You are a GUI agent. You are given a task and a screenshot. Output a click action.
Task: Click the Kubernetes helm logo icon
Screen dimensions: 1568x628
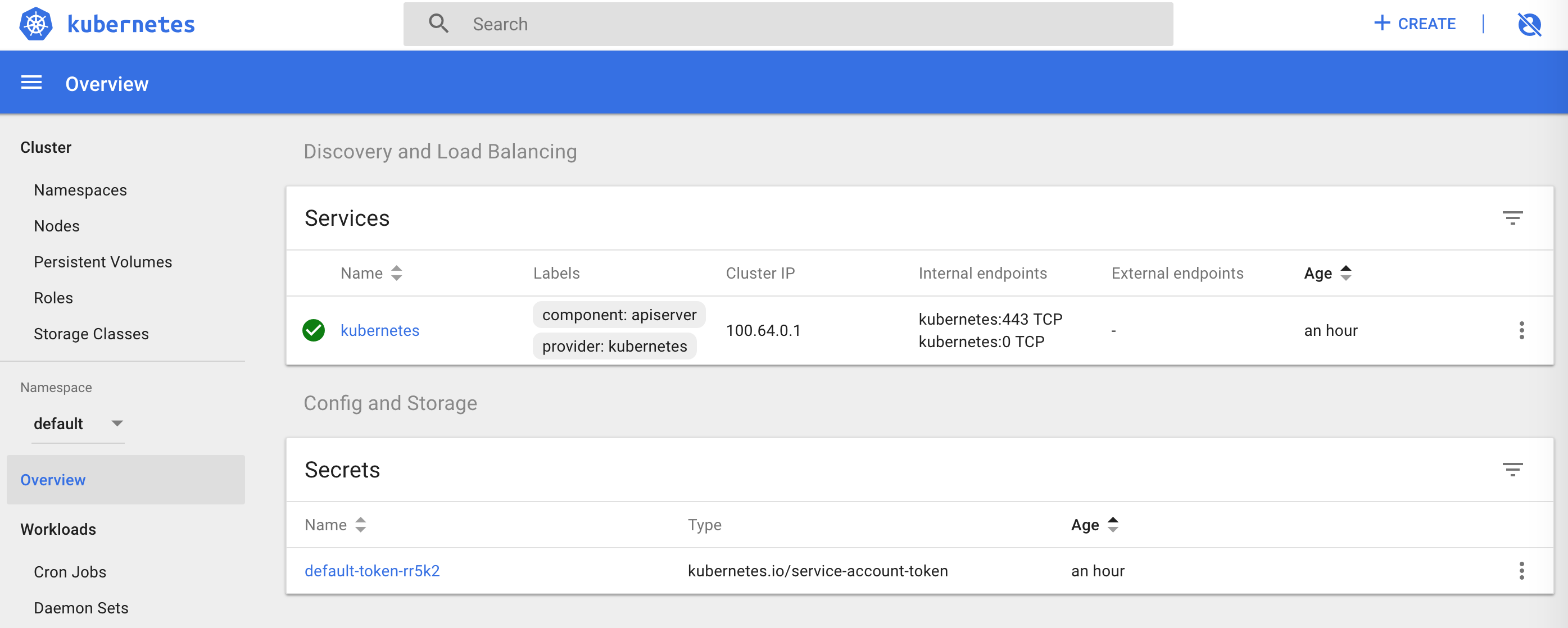click(x=36, y=24)
